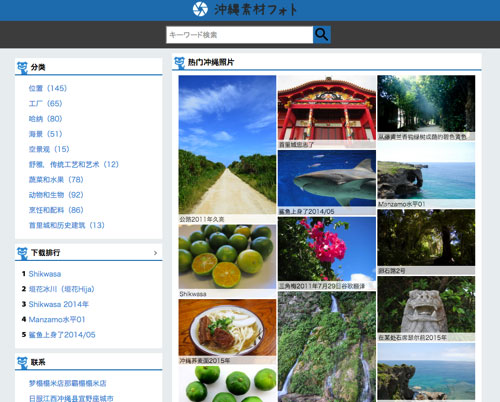Click the mascot icon beside 下载排行 heading
Image resolution: width=500 pixels, height=402 pixels.
pyautogui.click(x=22, y=253)
